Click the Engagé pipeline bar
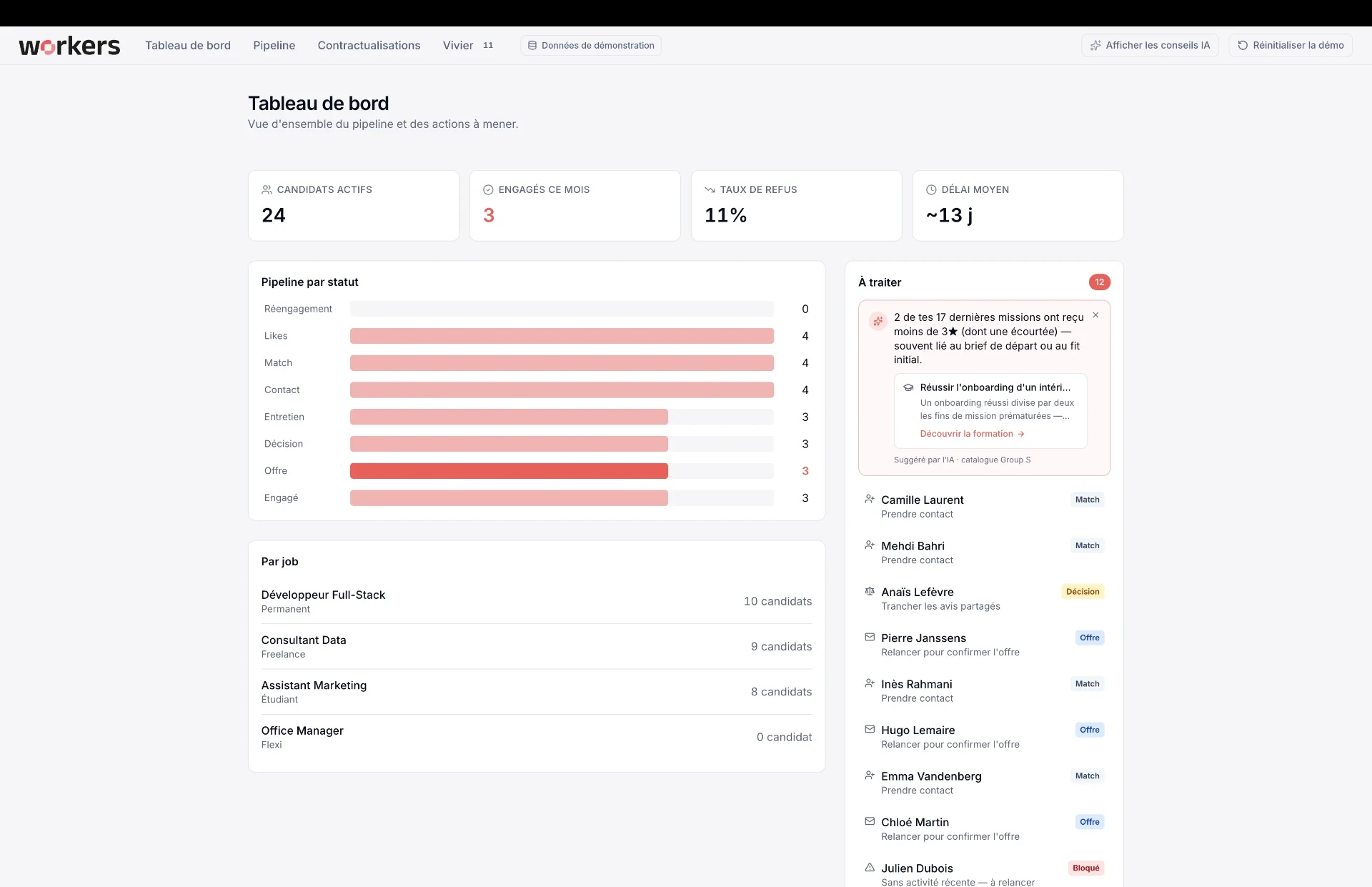1372x887 pixels. coord(509,498)
